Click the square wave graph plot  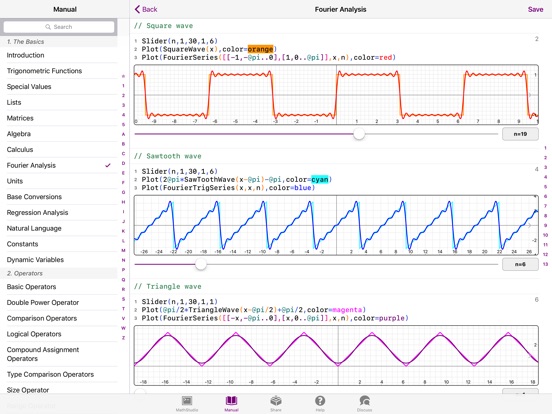pyautogui.click(x=336, y=95)
